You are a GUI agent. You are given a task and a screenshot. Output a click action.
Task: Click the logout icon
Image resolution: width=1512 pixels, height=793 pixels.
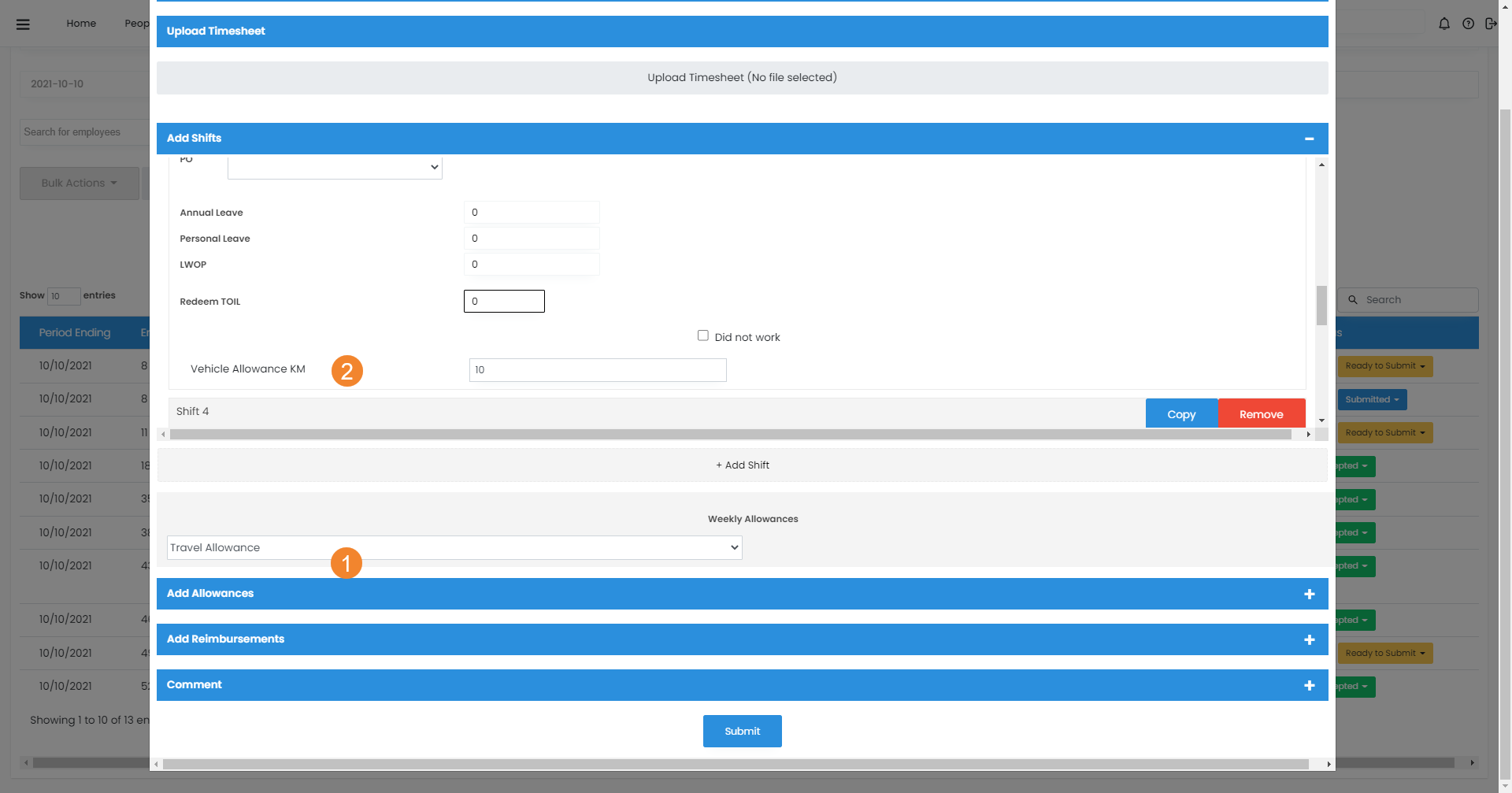pyautogui.click(x=1490, y=24)
